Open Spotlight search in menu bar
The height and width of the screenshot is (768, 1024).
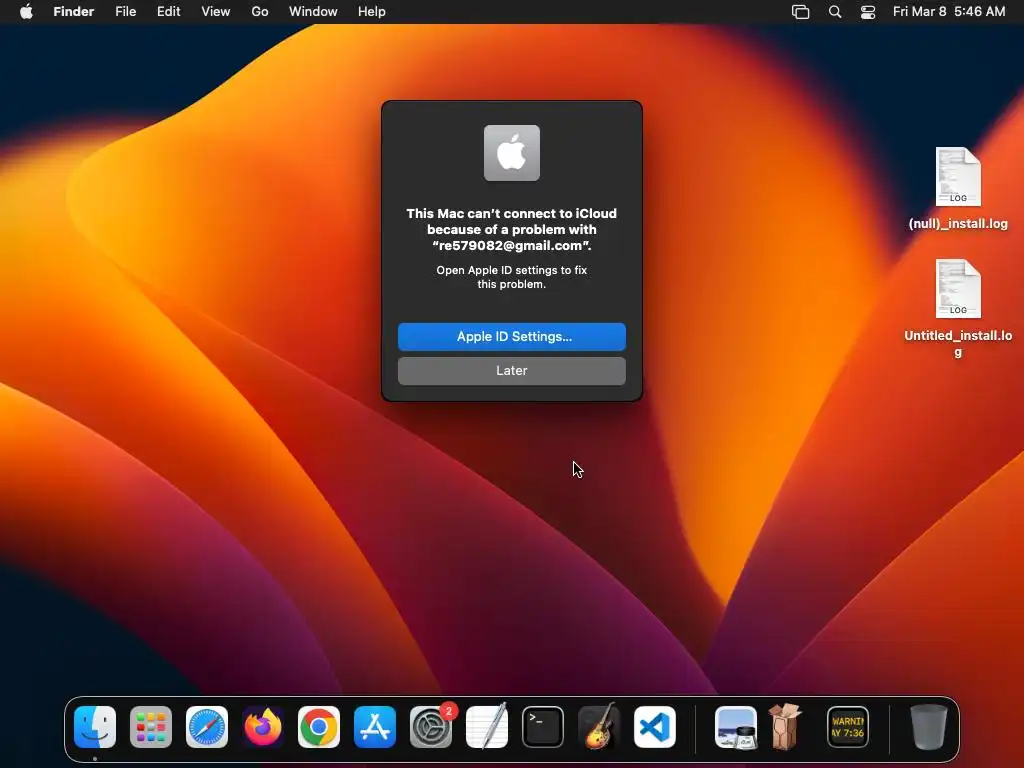835,12
